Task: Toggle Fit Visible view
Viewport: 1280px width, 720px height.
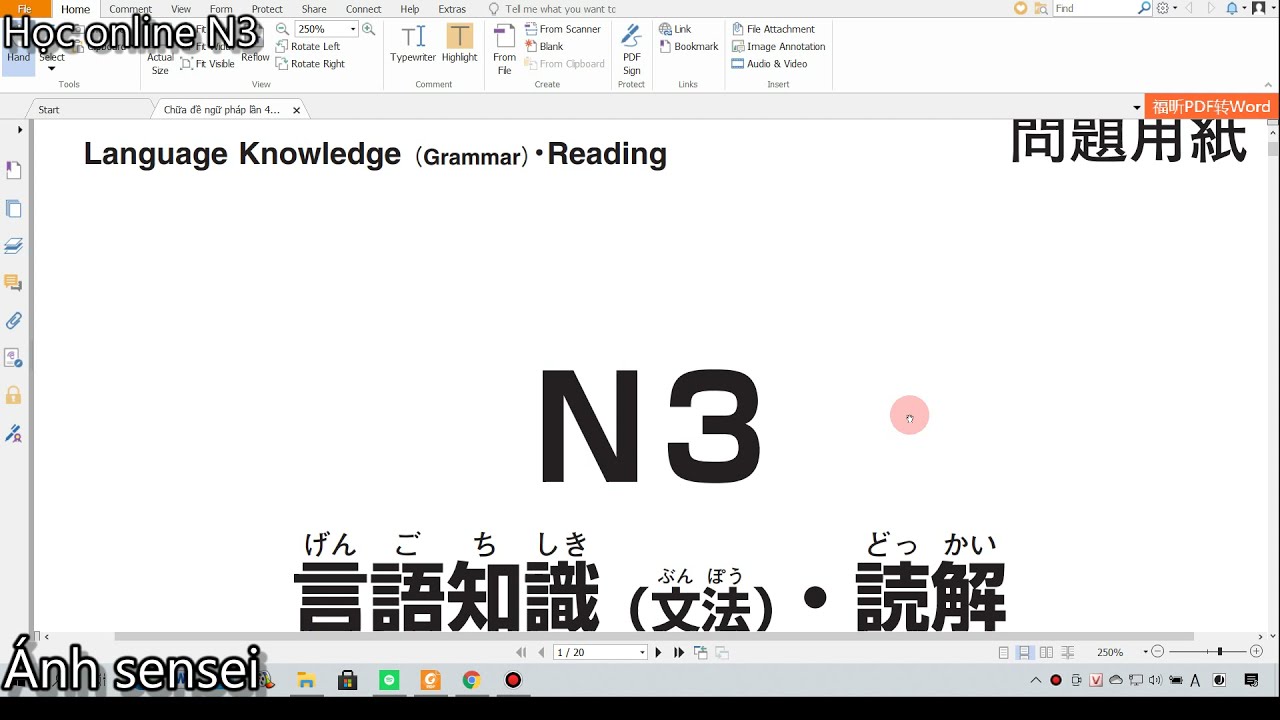Action: (x=208, y=63)
